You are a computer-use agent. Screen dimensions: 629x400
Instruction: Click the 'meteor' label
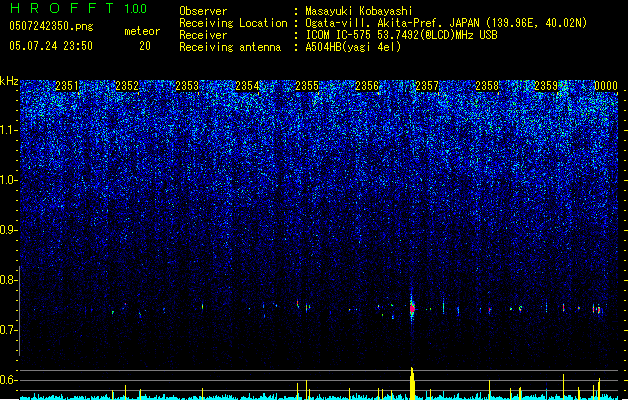click(x=142, y=31)
